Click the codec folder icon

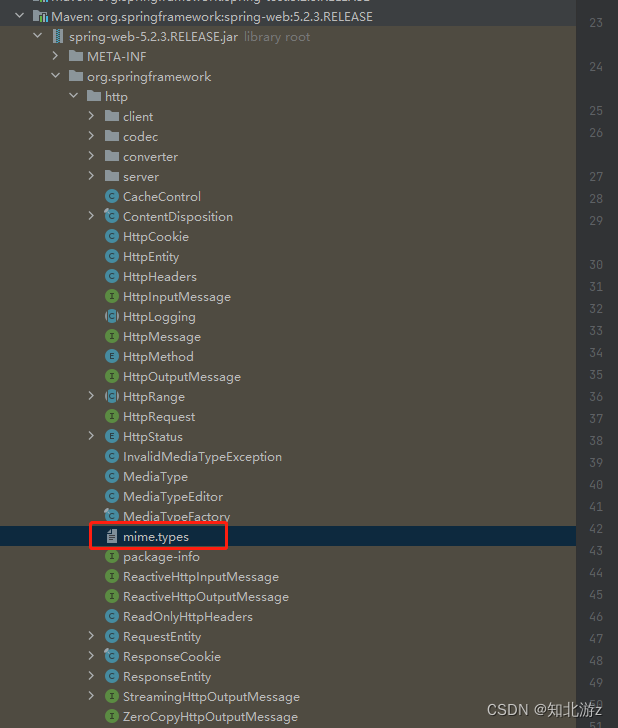pyautogui.click(x=112, y=136)
